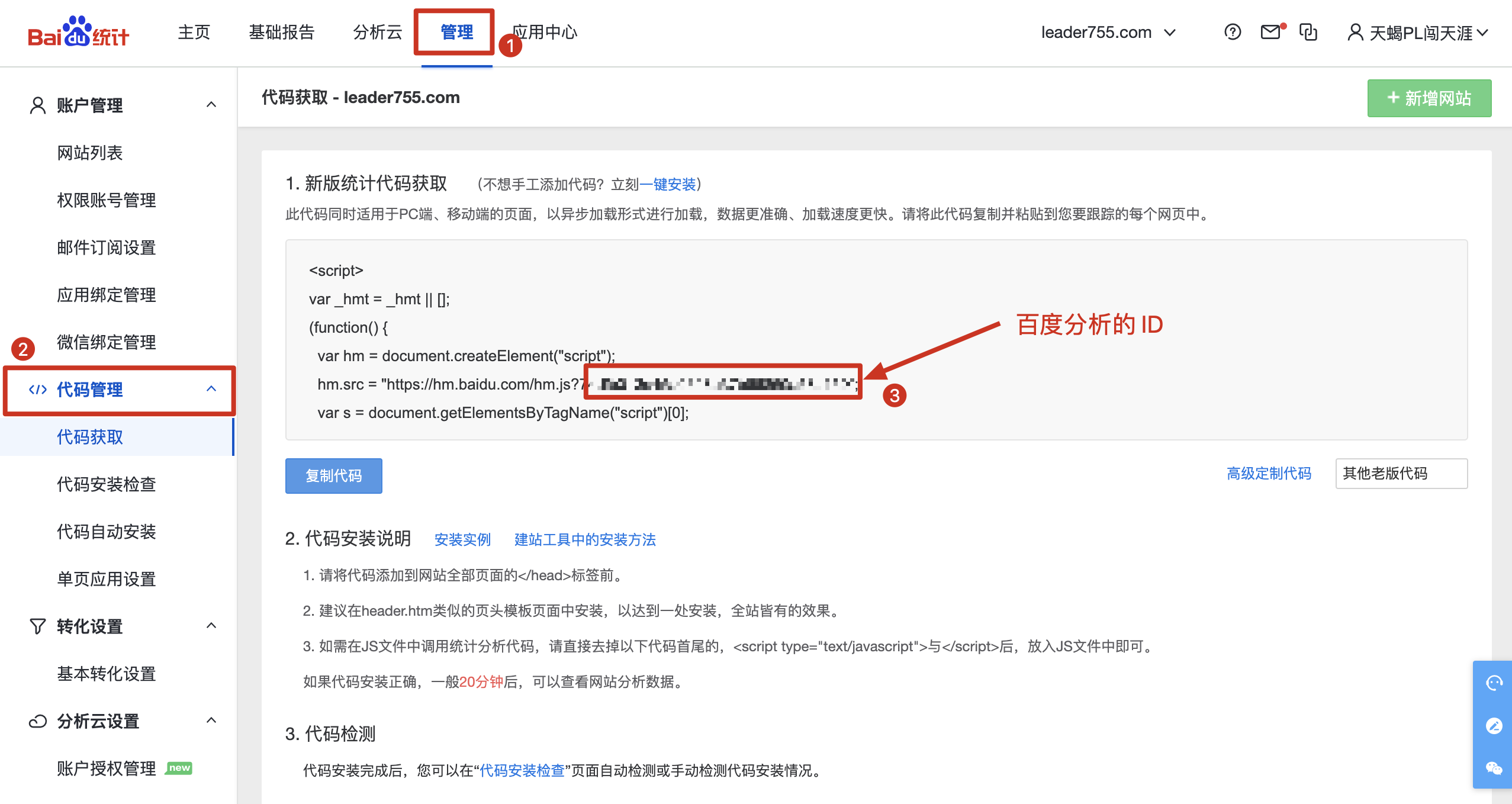Open 代码安装检查 in the sidebar
Image resolution: width=1512 pixels, height=804 pixels.
click(106, 484)
